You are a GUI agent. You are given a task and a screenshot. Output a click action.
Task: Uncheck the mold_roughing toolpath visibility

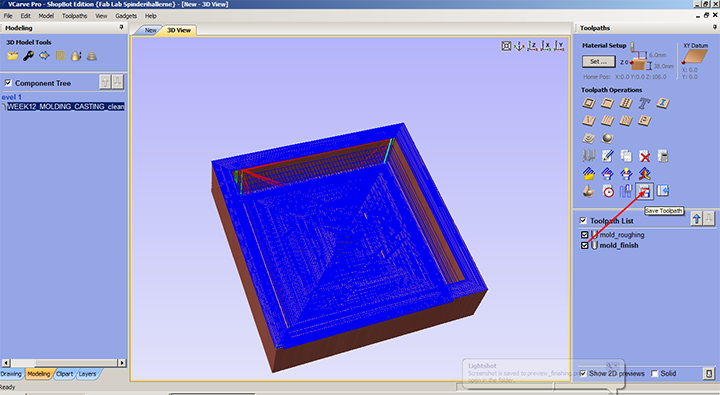(x=585, y=235)
